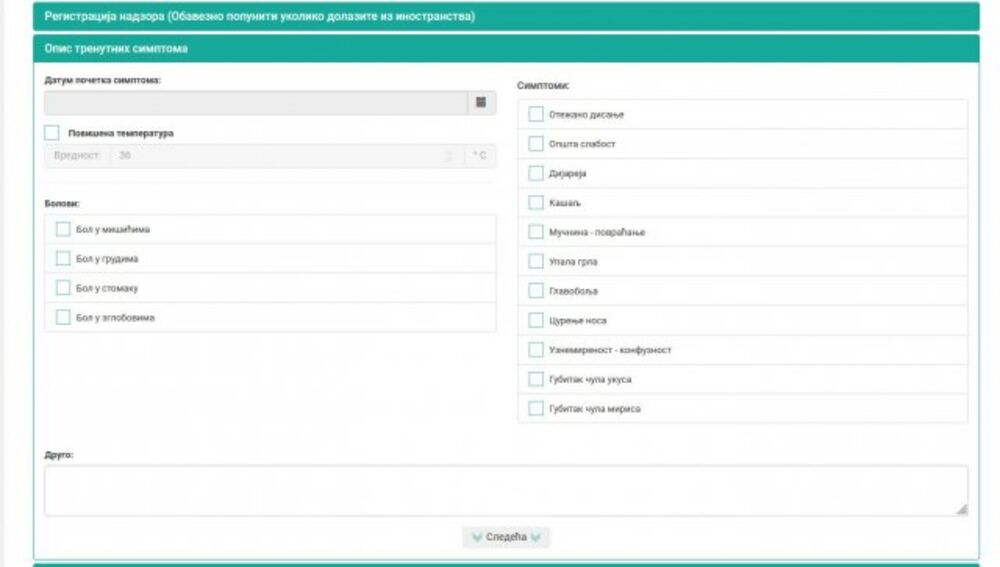Click the Датум почетка симптома date field
Viewport: 1000px width, 567px height.
point(255,103)
